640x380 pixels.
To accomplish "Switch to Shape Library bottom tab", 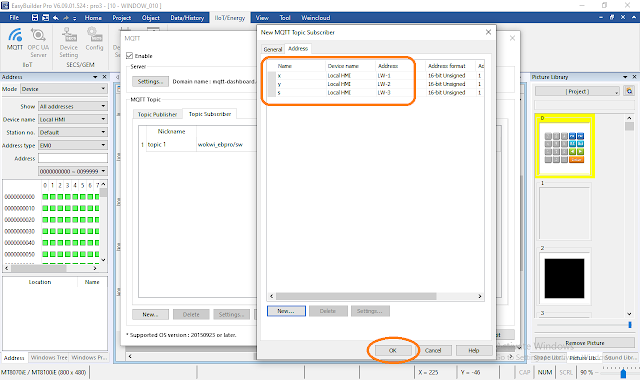I will [549, 358].
